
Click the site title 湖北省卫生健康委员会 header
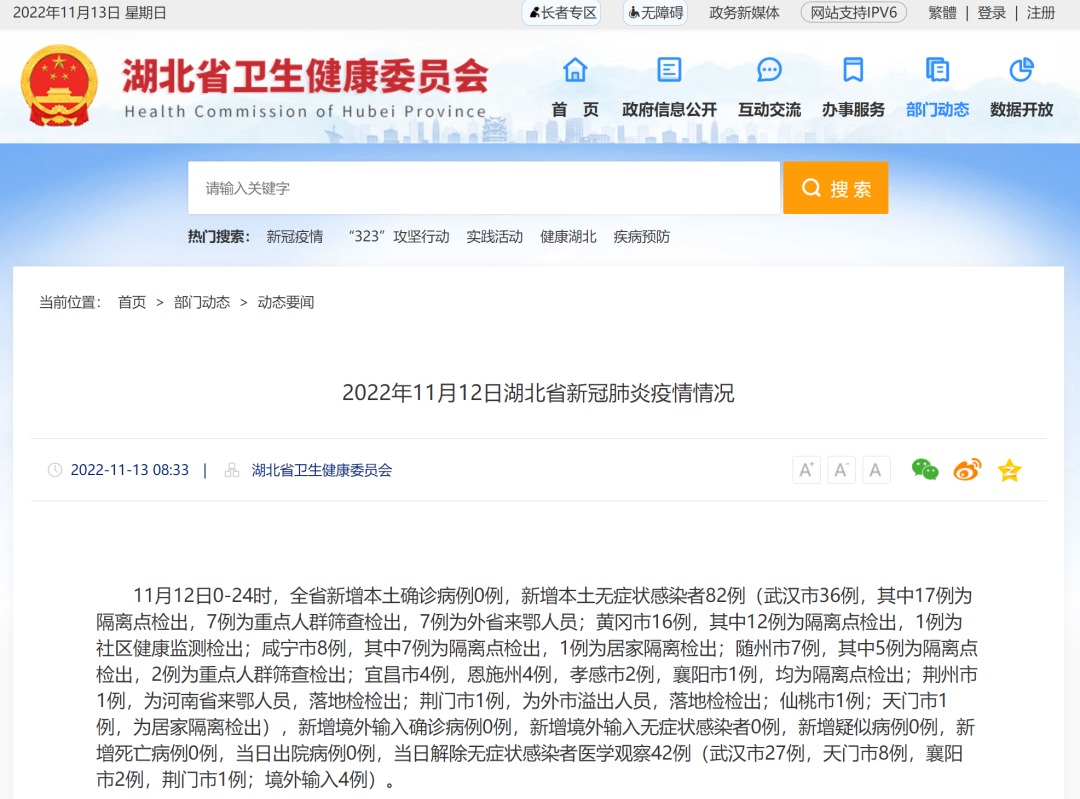point(305,76)
